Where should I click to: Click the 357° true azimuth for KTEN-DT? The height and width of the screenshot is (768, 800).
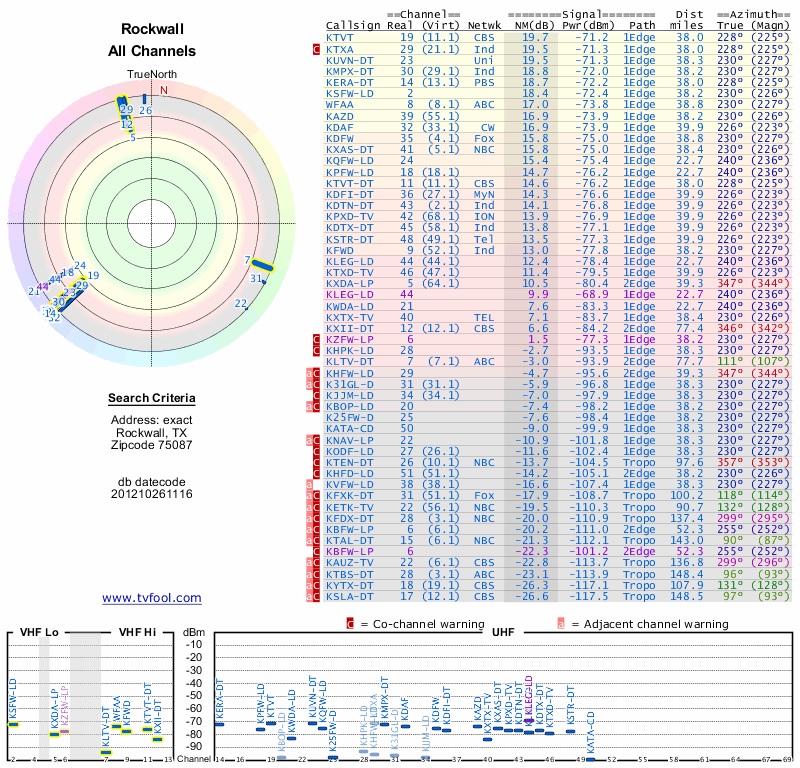click(x=730, y=462)
